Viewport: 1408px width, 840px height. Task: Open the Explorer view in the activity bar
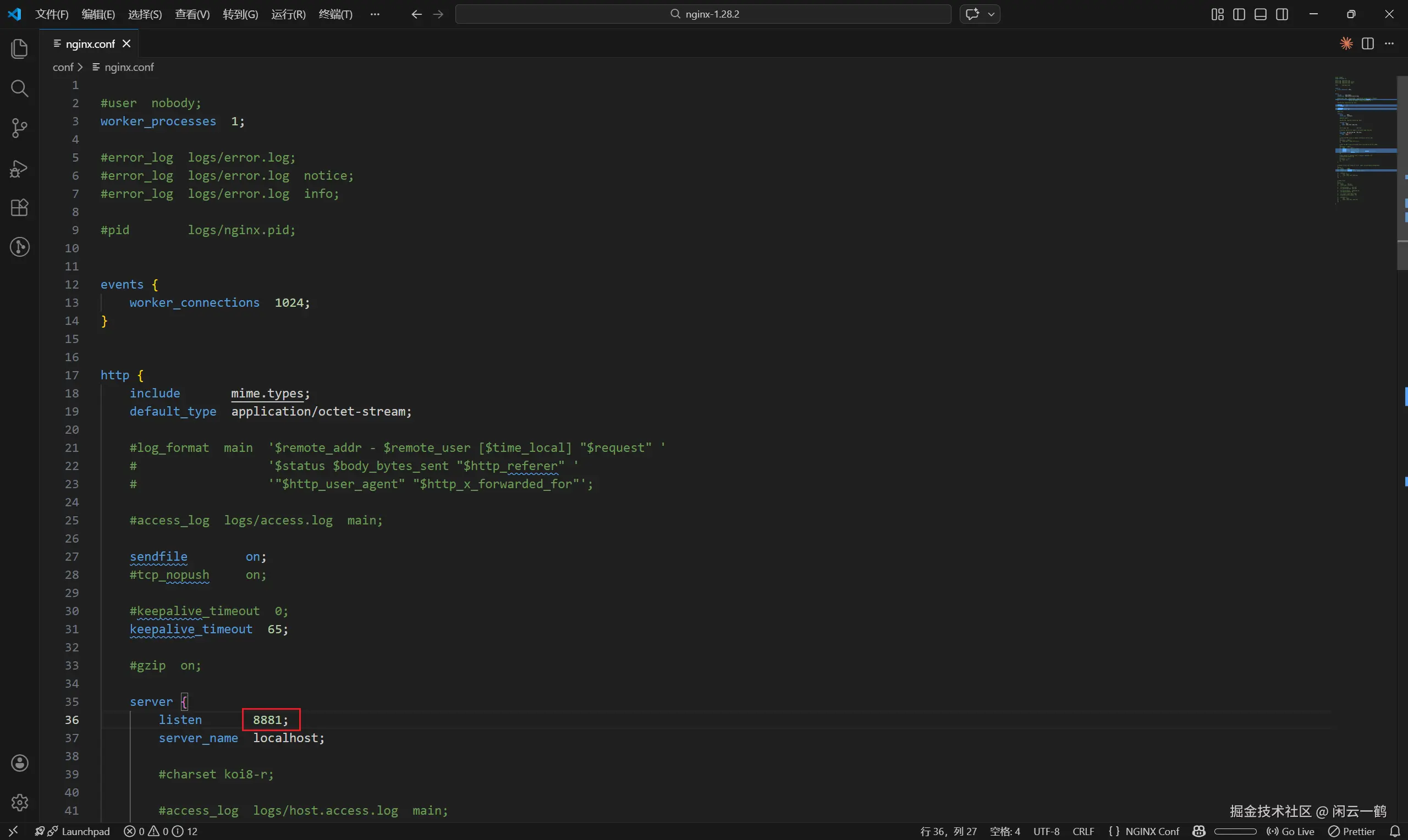(19, 49)
